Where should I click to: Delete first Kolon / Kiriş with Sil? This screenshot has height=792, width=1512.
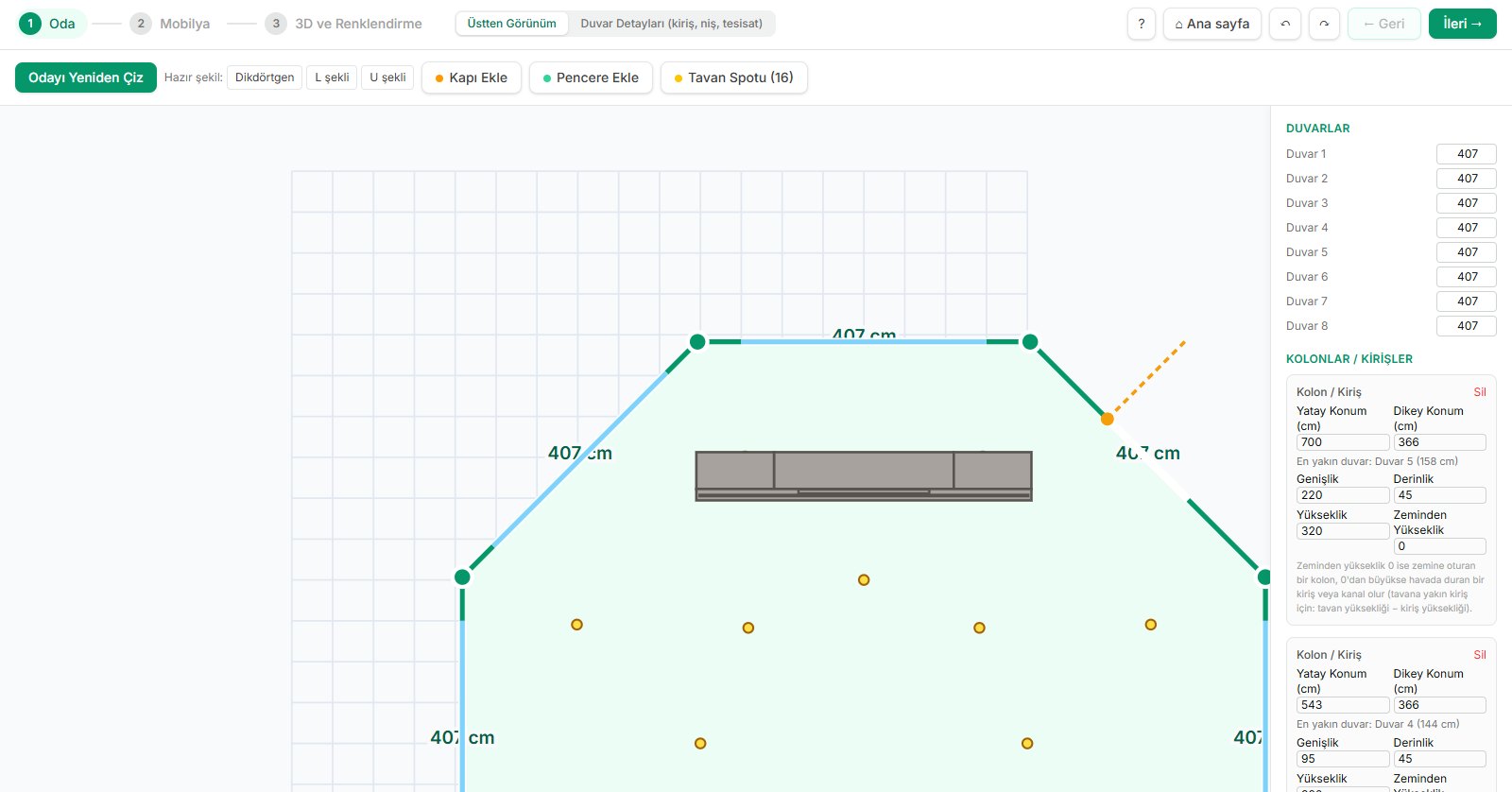coord(1480,392)
